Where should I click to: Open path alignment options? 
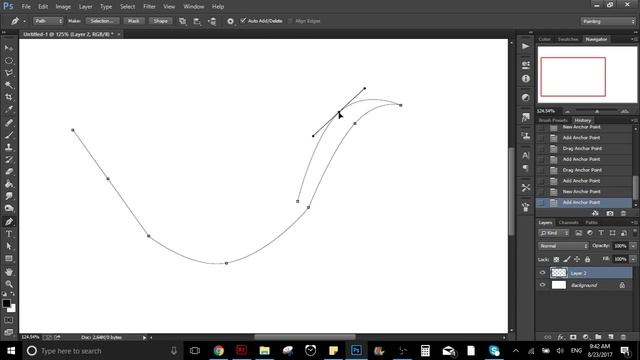click(x=197, y=21)
